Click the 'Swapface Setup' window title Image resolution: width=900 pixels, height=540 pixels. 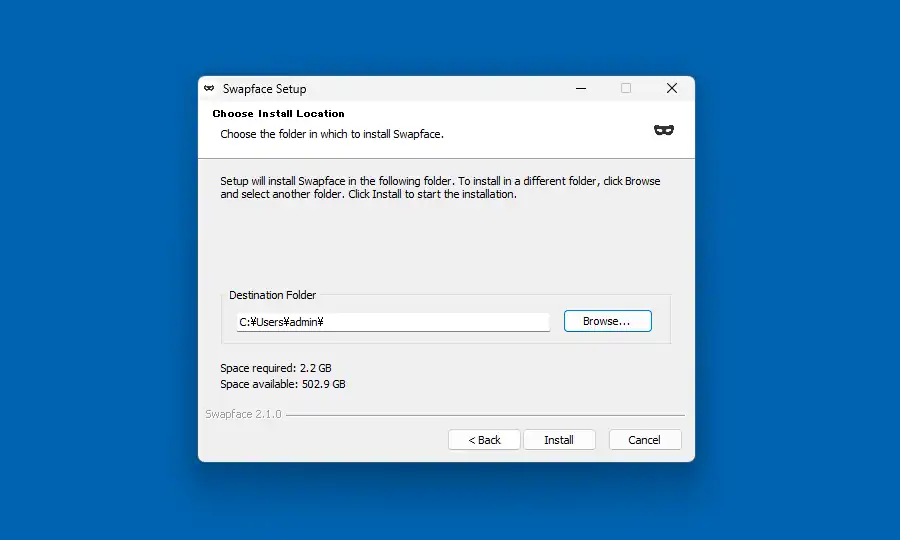[x=265, y=89]
